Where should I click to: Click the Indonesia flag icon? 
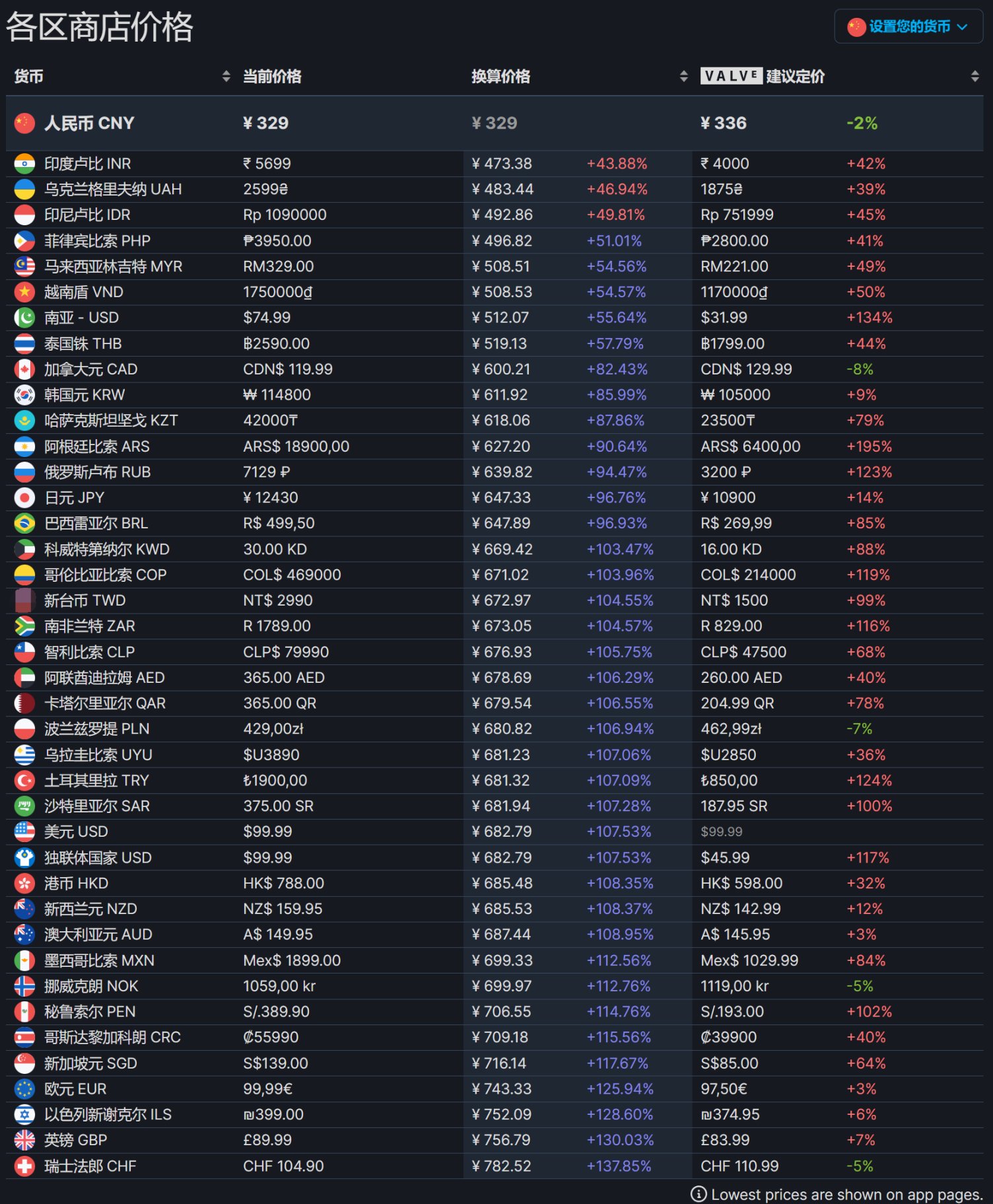tap(24, 215)
